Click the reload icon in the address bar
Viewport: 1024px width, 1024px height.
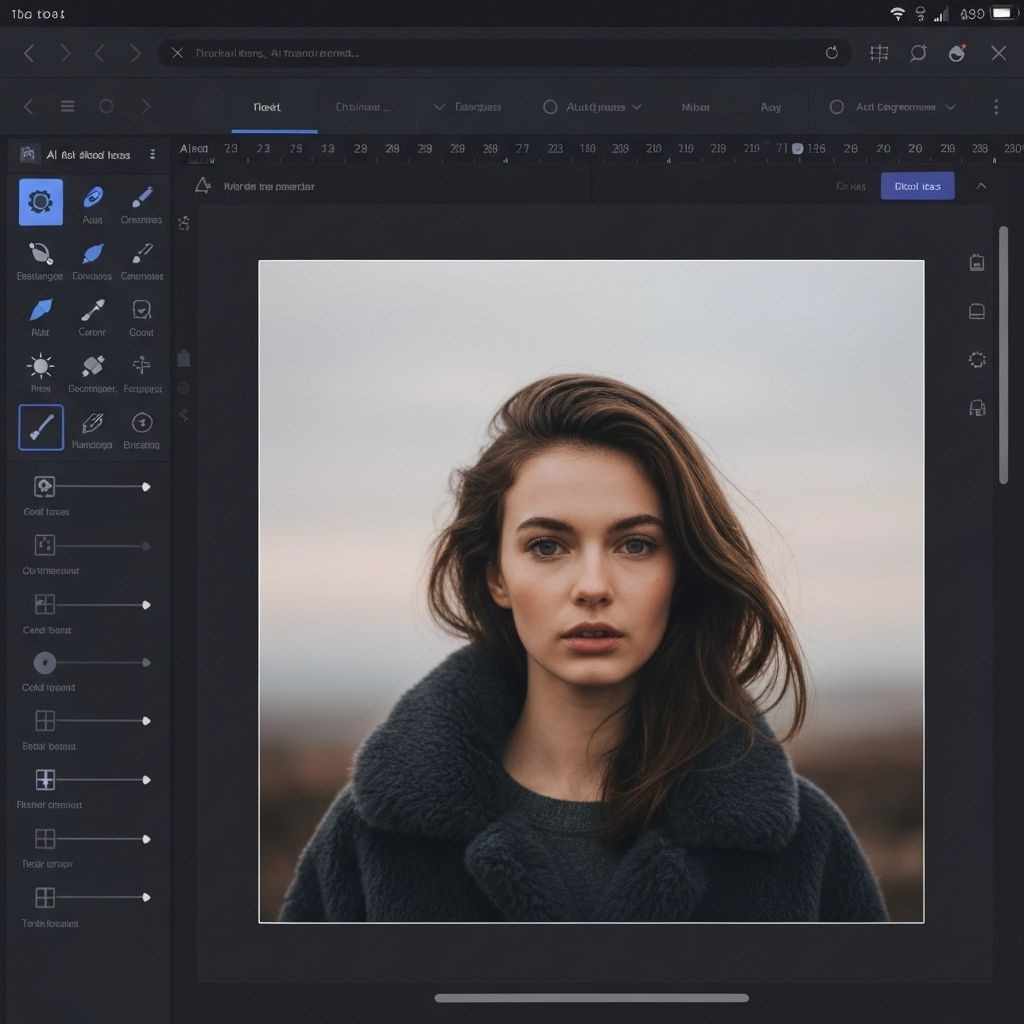(831, 53)
